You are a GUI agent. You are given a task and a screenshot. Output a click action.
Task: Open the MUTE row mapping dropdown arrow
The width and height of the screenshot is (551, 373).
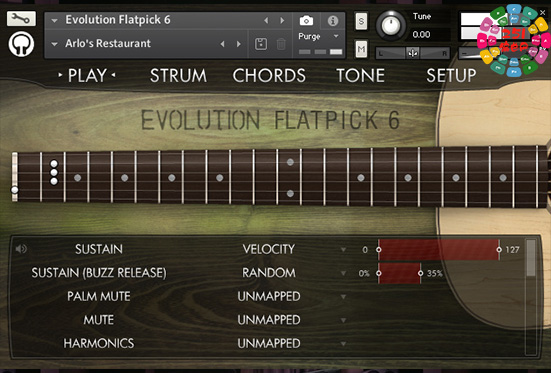point(343,320)
